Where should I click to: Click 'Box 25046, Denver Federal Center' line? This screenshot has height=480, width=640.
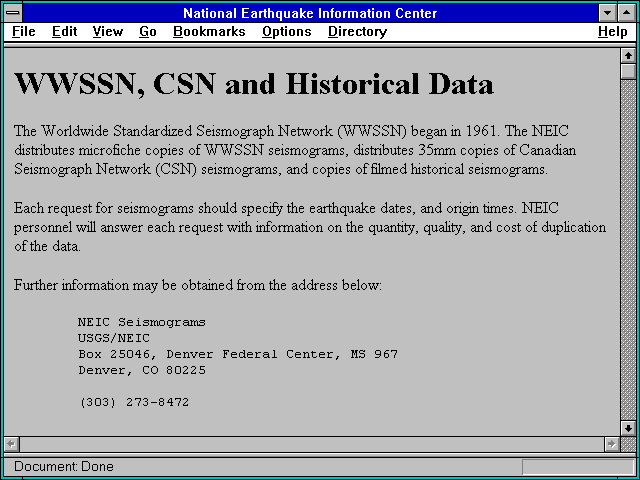point(238,354)
